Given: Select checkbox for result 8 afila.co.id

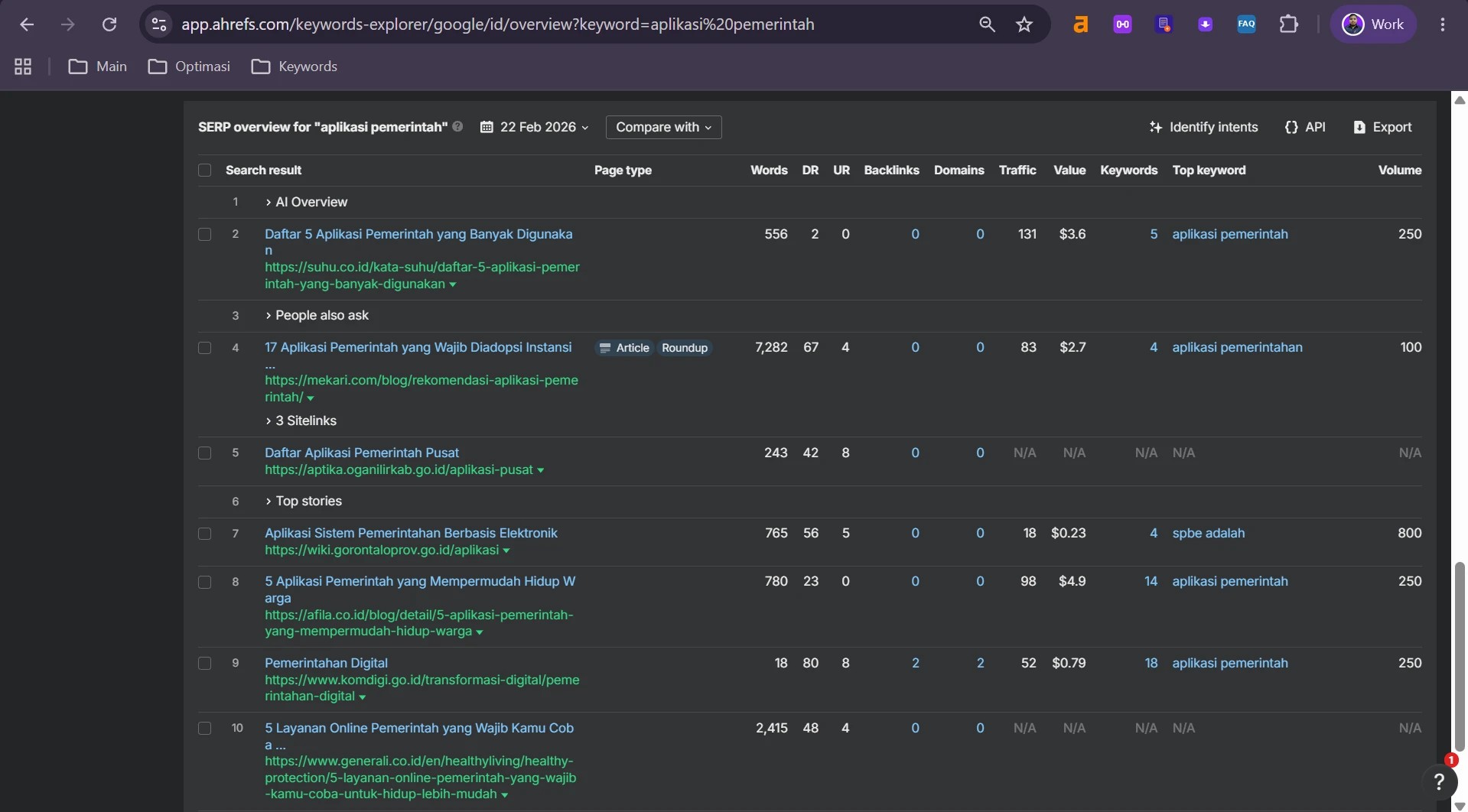Looking at the screenshot, I should (x=204, y=582).
